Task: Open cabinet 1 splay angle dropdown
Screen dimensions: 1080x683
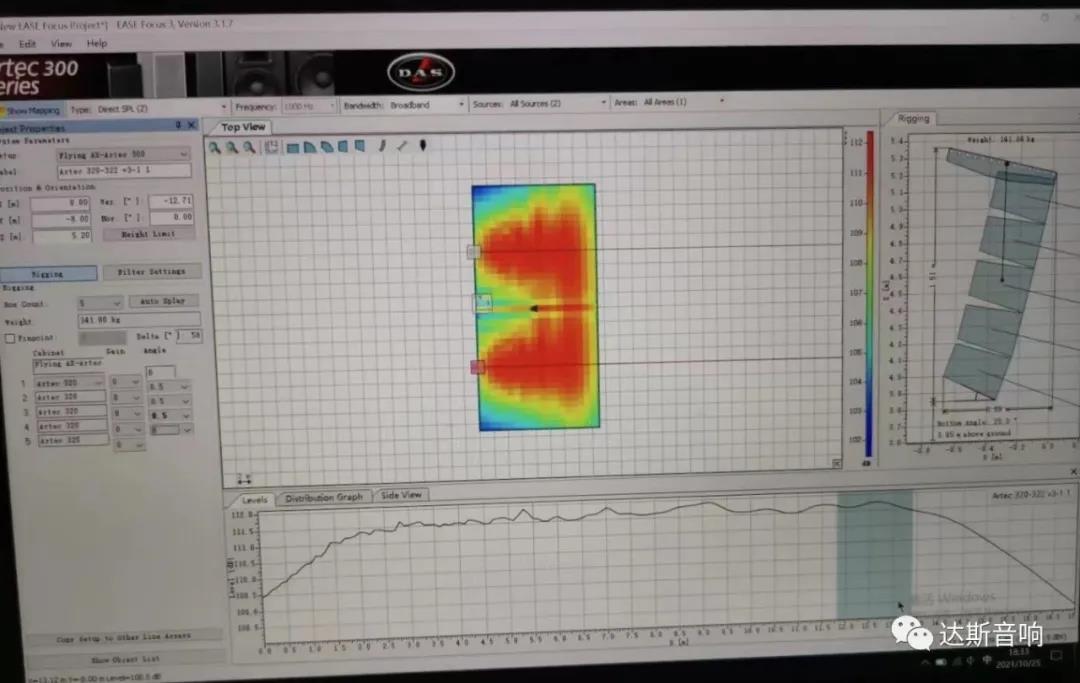Action: [184, 387]
